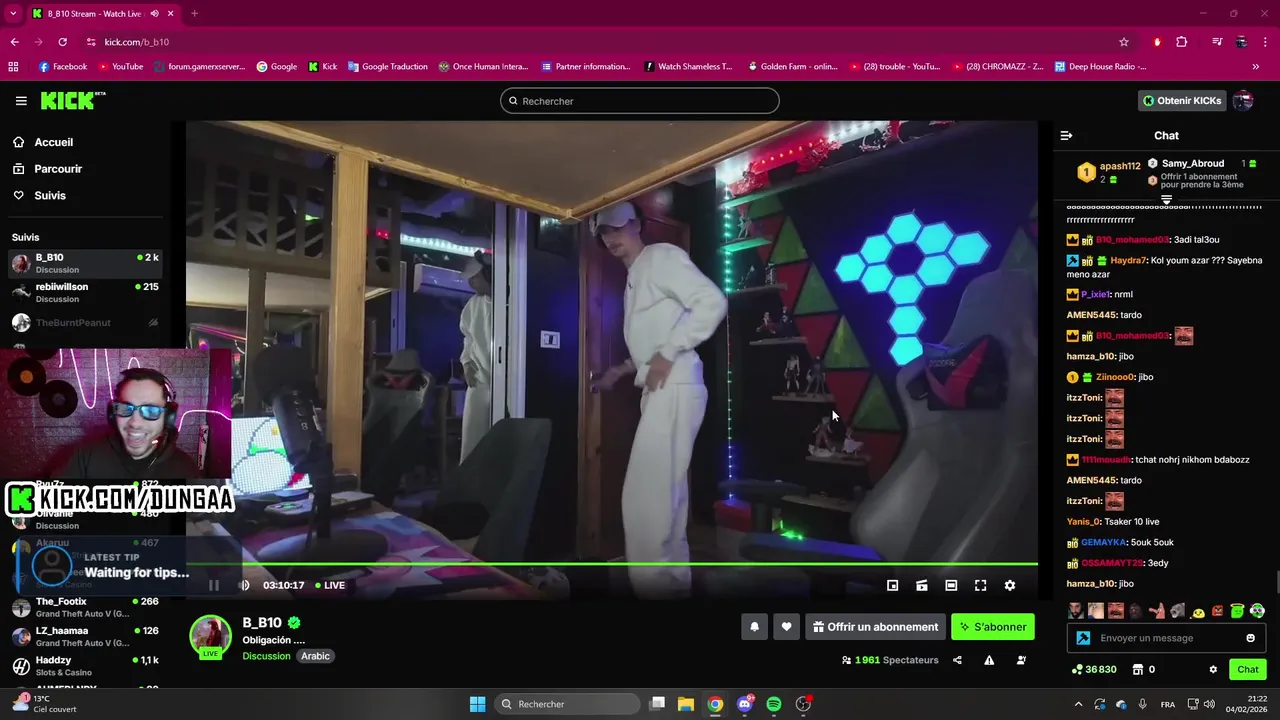This screenshot has height=720, width=1280.
Task: Jump to LIVE indicator
Action: tap(330, 585)
